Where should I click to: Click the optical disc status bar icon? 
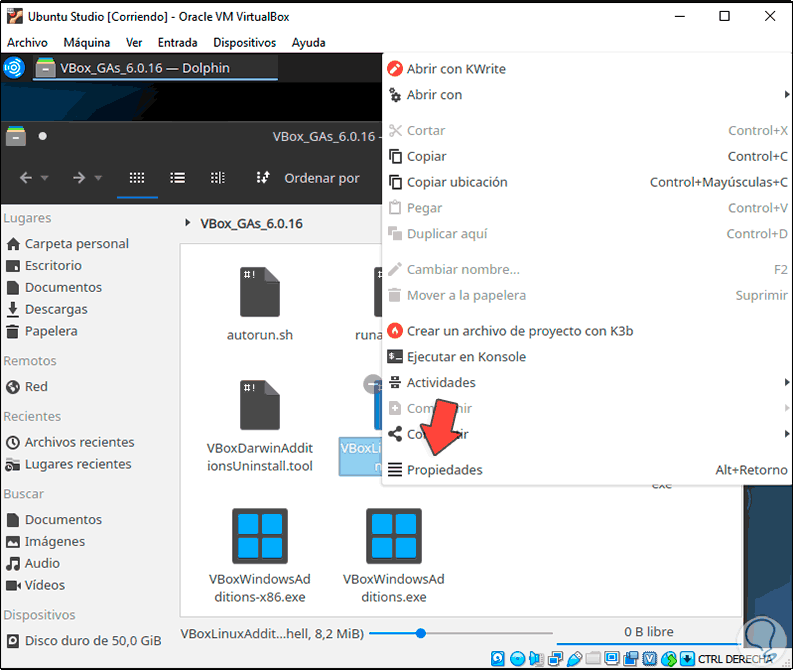517,658
